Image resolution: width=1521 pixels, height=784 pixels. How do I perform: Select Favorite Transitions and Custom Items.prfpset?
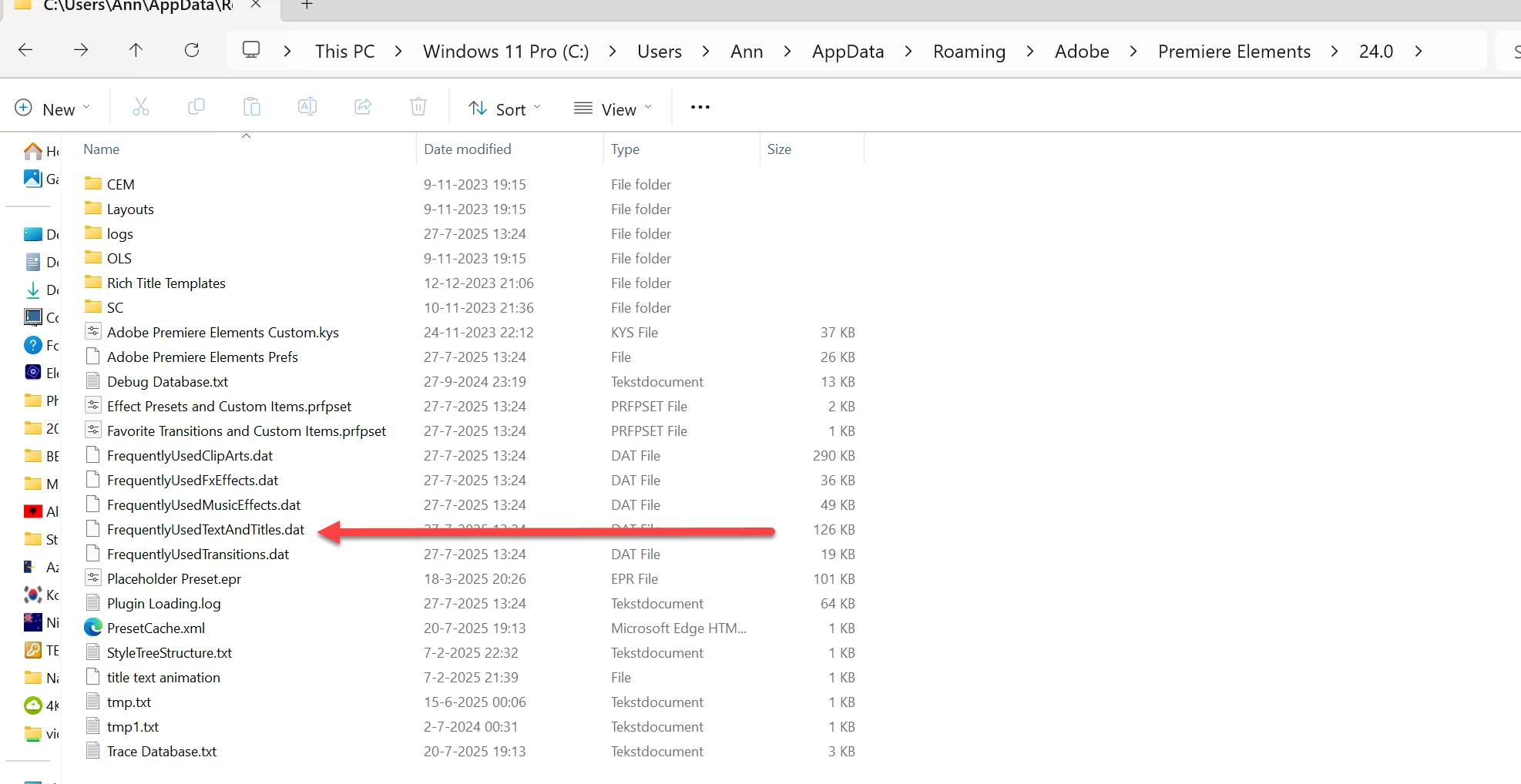point(247,431)
